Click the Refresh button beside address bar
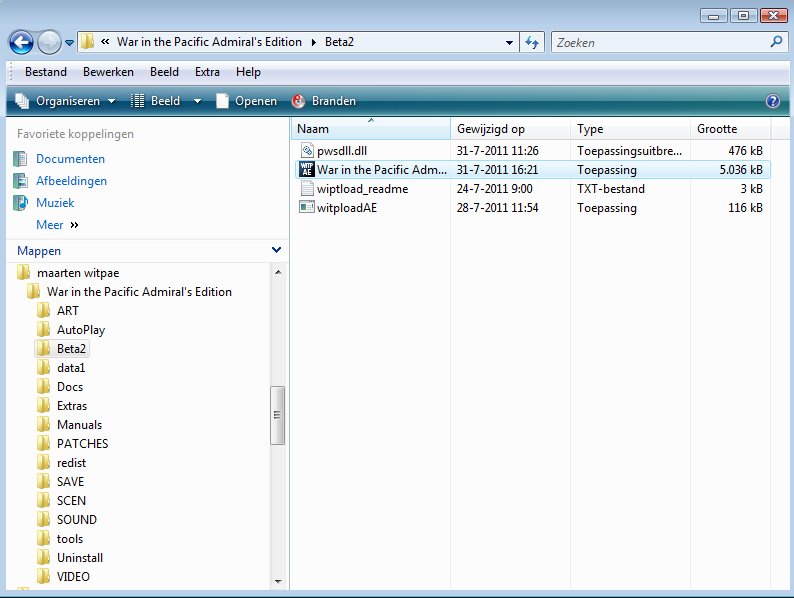The image size is (794, 598). coord(532,43)
